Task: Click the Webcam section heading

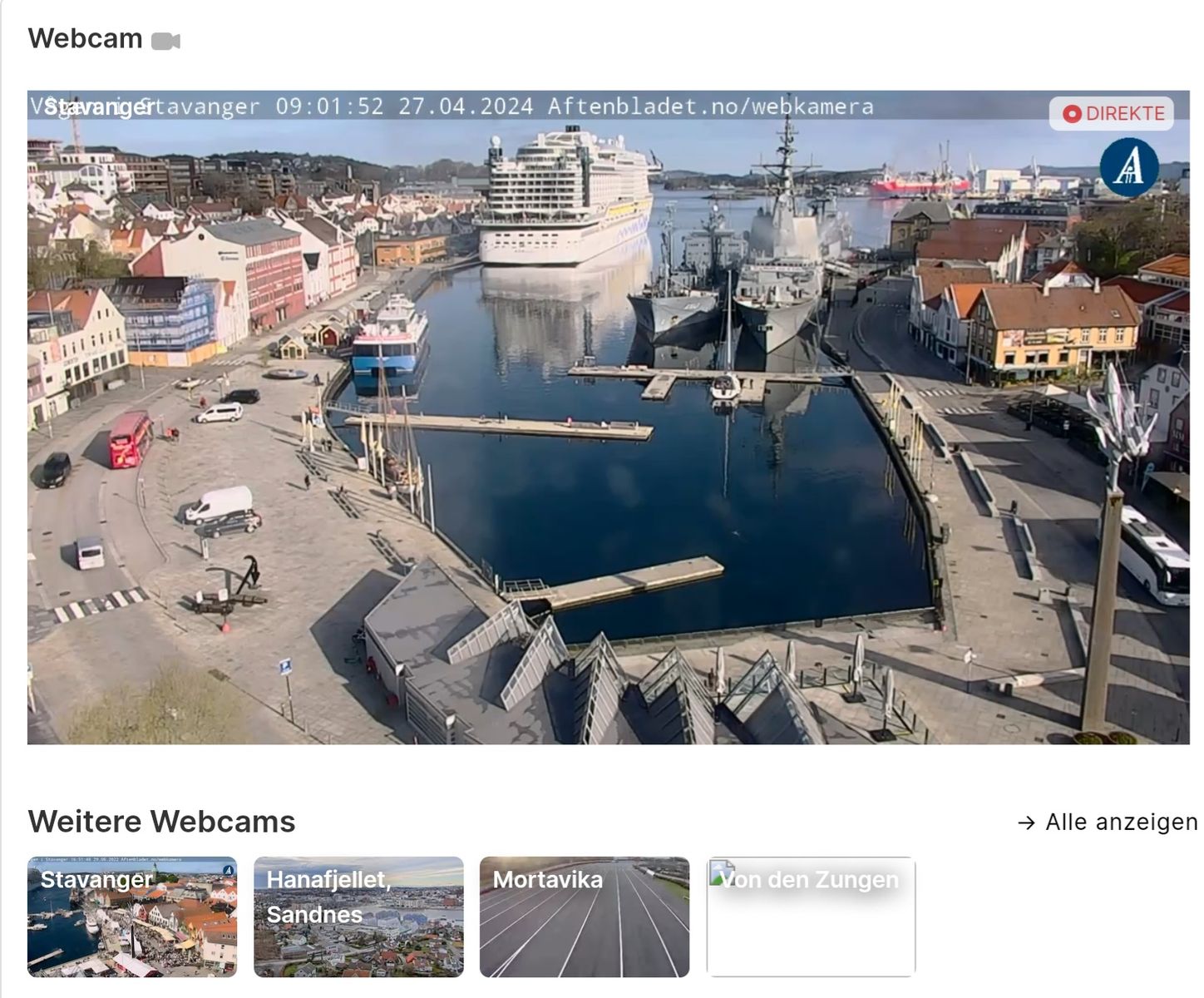Action: point(85,38)
